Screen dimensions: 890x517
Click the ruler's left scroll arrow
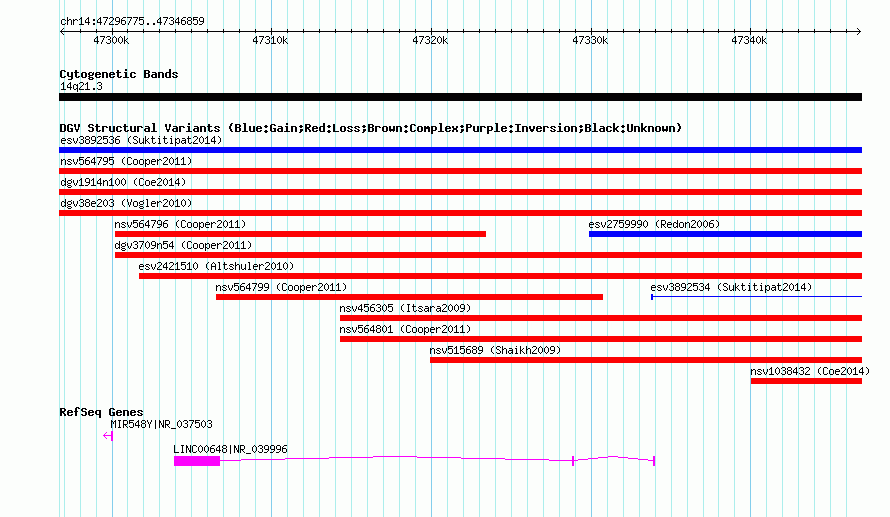pyautogui.click(x=62, y=32)
